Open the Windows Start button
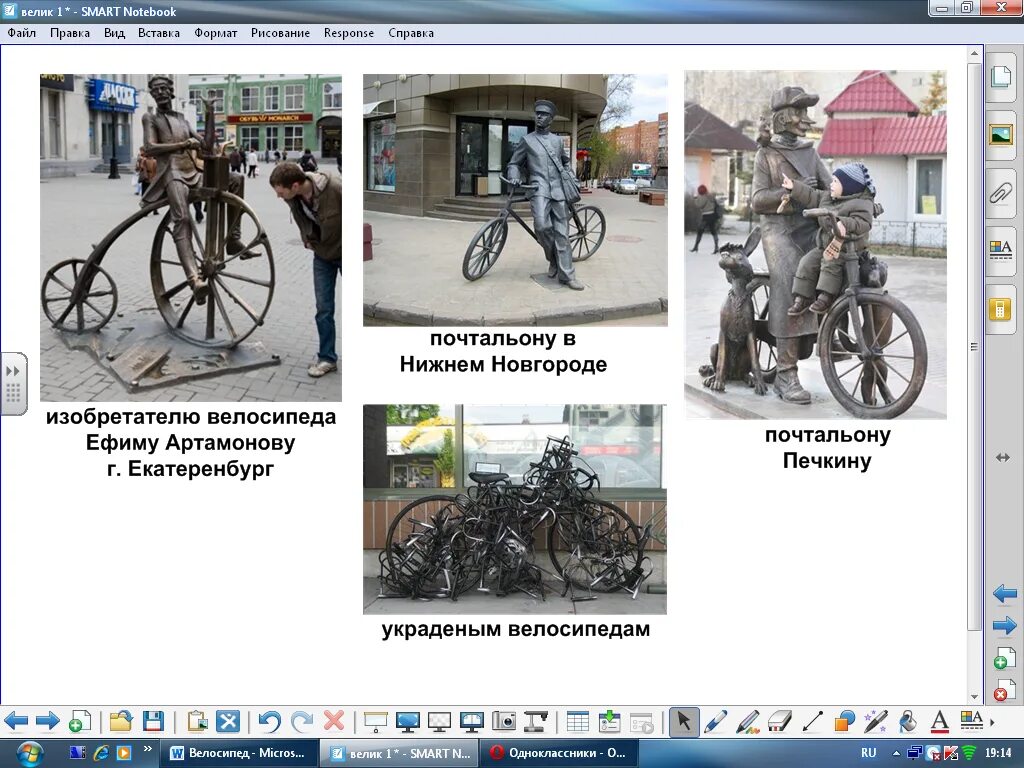 point(29,753)
